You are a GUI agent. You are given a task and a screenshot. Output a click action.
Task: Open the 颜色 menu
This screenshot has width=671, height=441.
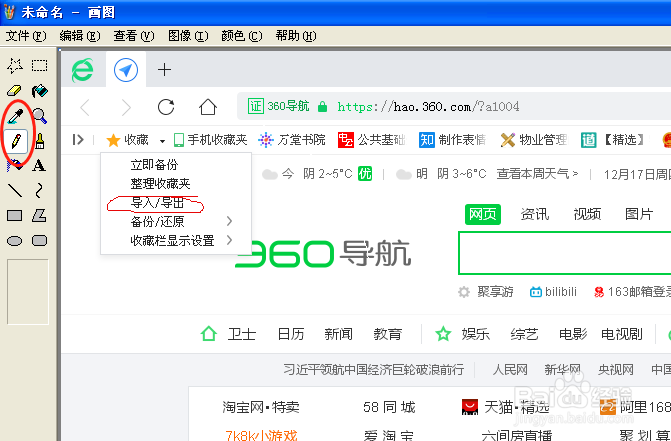(x=241, y=36)
